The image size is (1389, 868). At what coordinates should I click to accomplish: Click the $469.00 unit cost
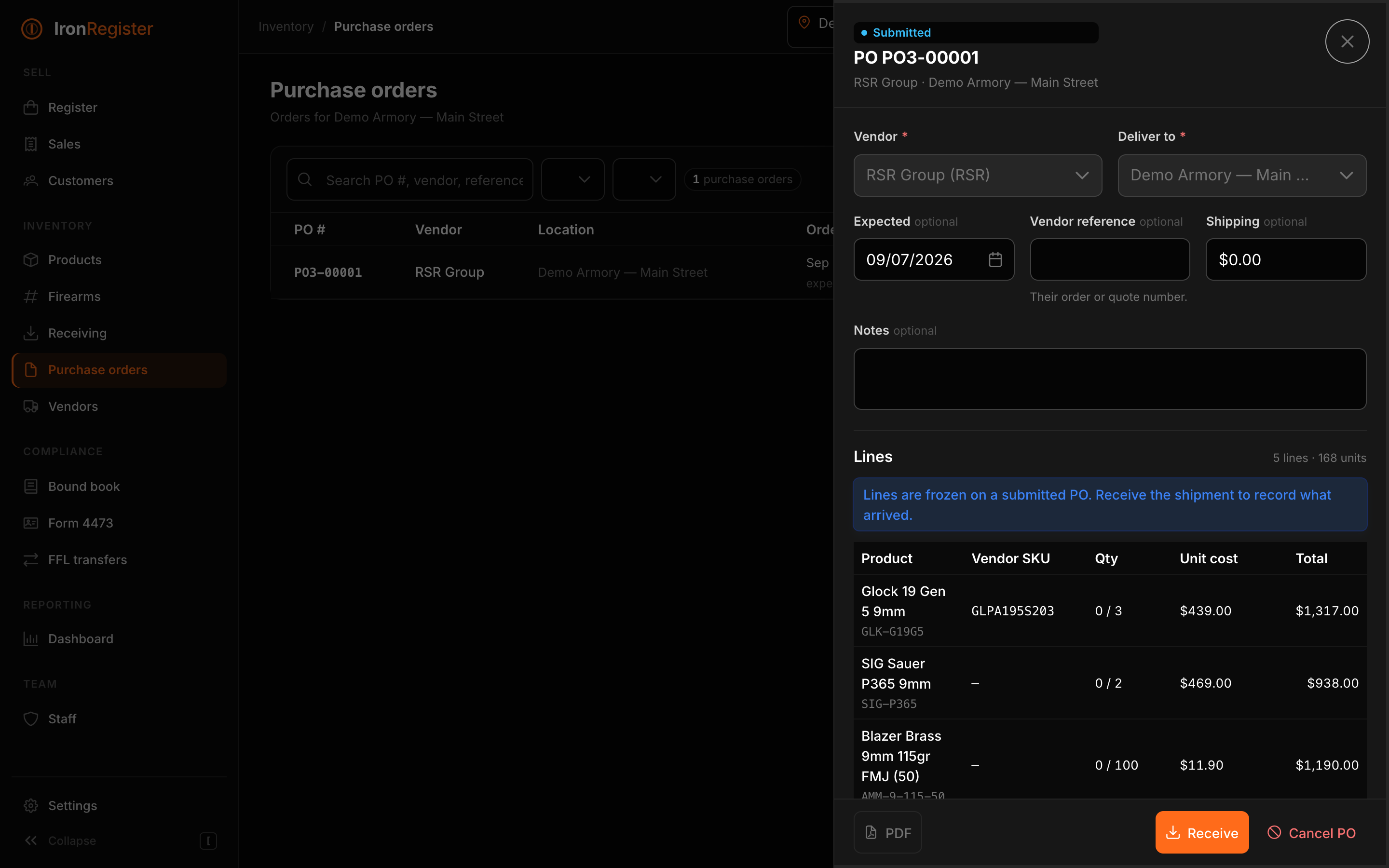tap(1205, 683)
